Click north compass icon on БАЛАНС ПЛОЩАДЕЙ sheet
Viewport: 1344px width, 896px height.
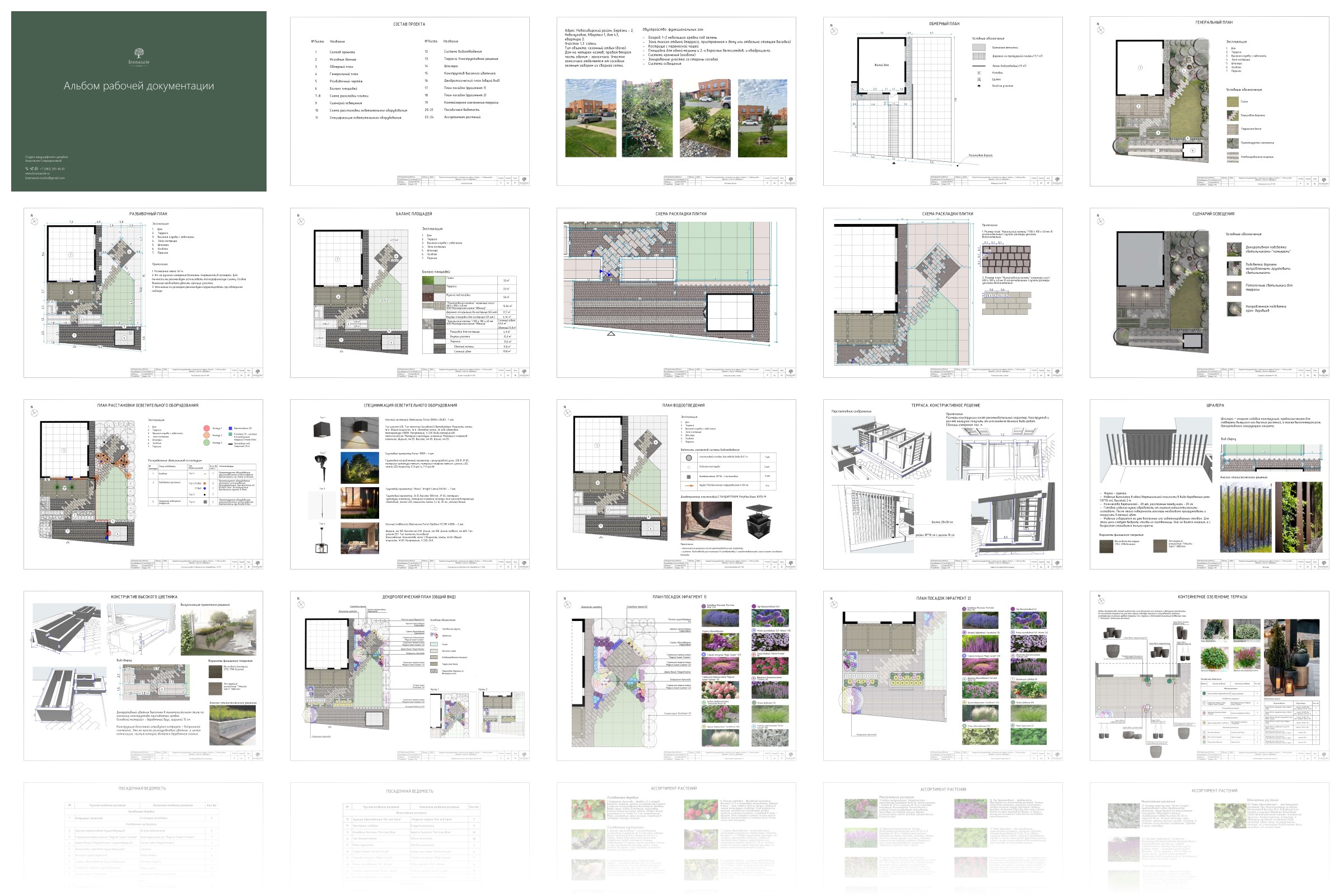[301, 221]
